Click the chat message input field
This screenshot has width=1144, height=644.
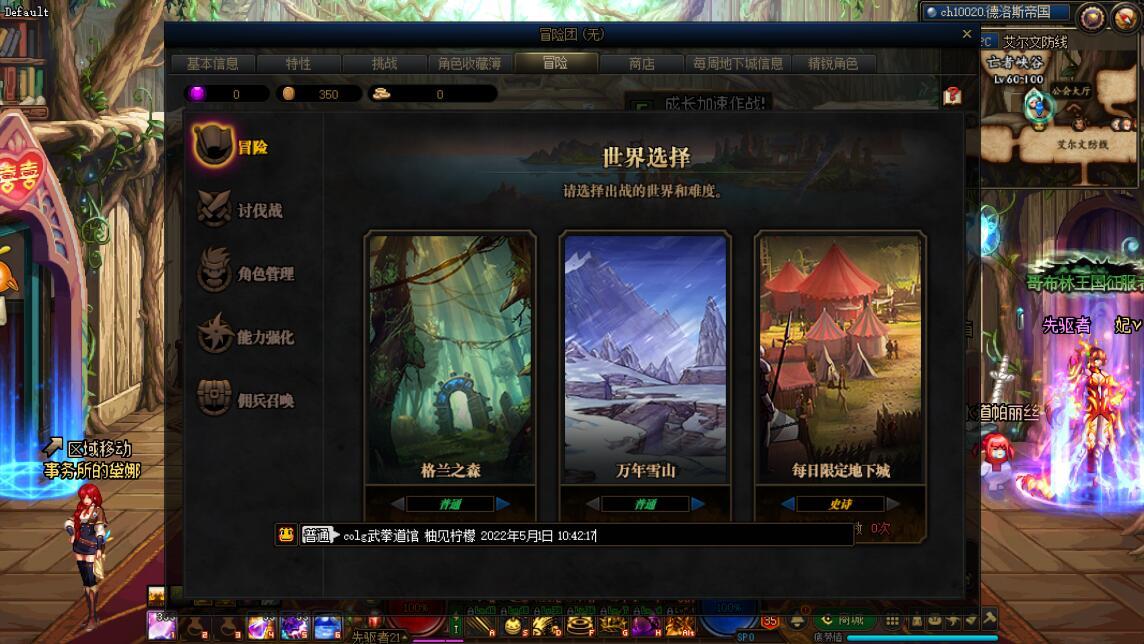pyautogui.click(x=597, y=535)
